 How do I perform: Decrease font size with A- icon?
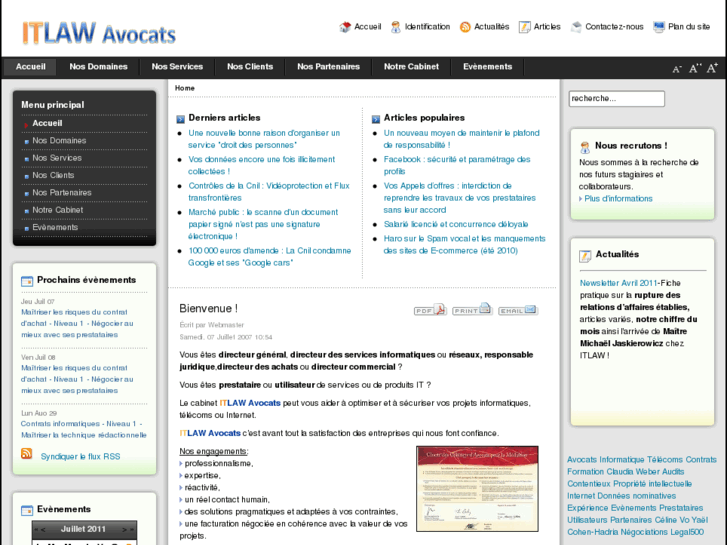(x=677, y=69)
